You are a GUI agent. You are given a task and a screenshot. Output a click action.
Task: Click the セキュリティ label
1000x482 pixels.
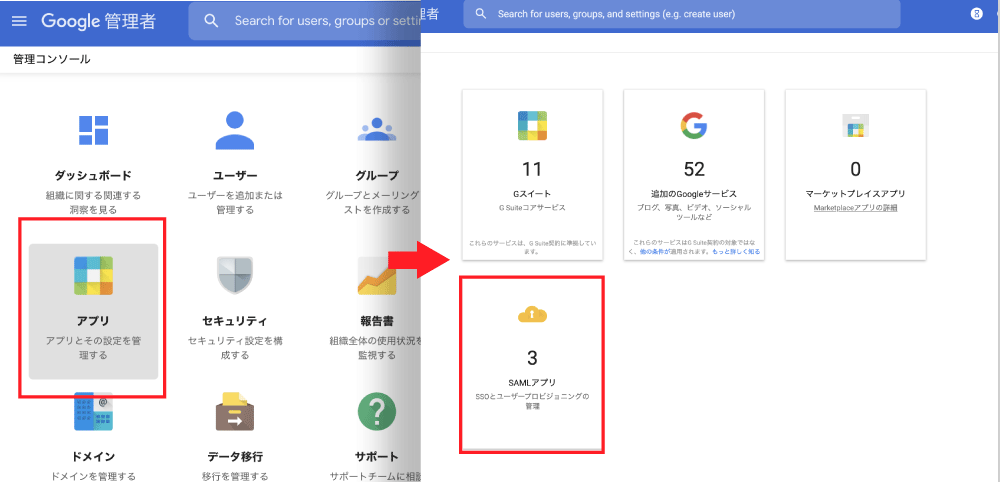tap(235, 320)
